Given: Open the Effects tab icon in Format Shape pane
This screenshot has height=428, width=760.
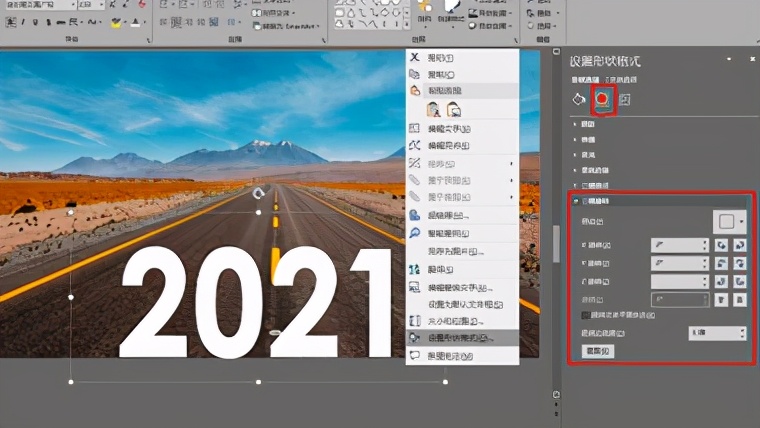Looking at the screenshot, I should coord(602,99).
